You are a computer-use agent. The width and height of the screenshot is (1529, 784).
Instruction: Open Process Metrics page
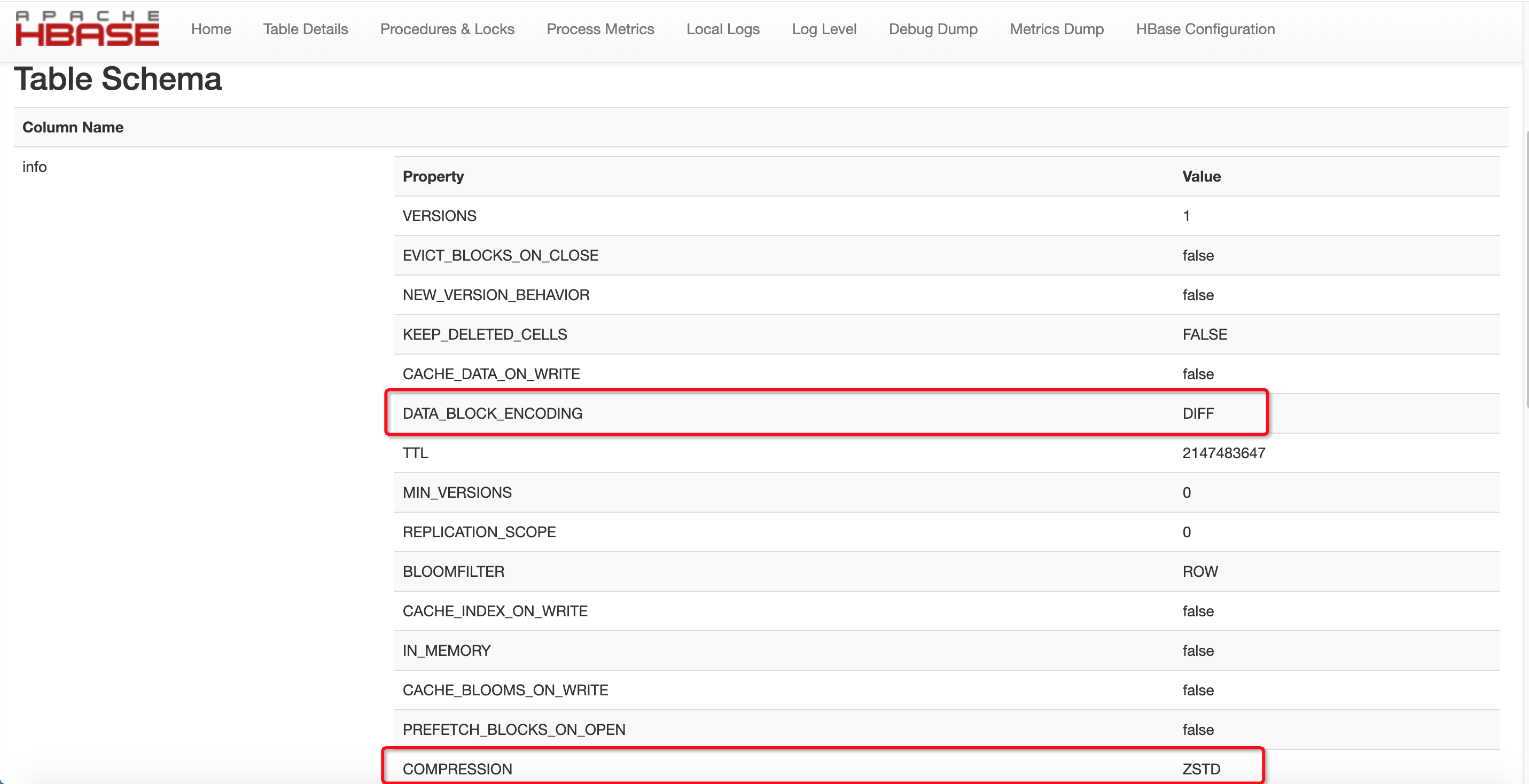click(x=600, y=29)
